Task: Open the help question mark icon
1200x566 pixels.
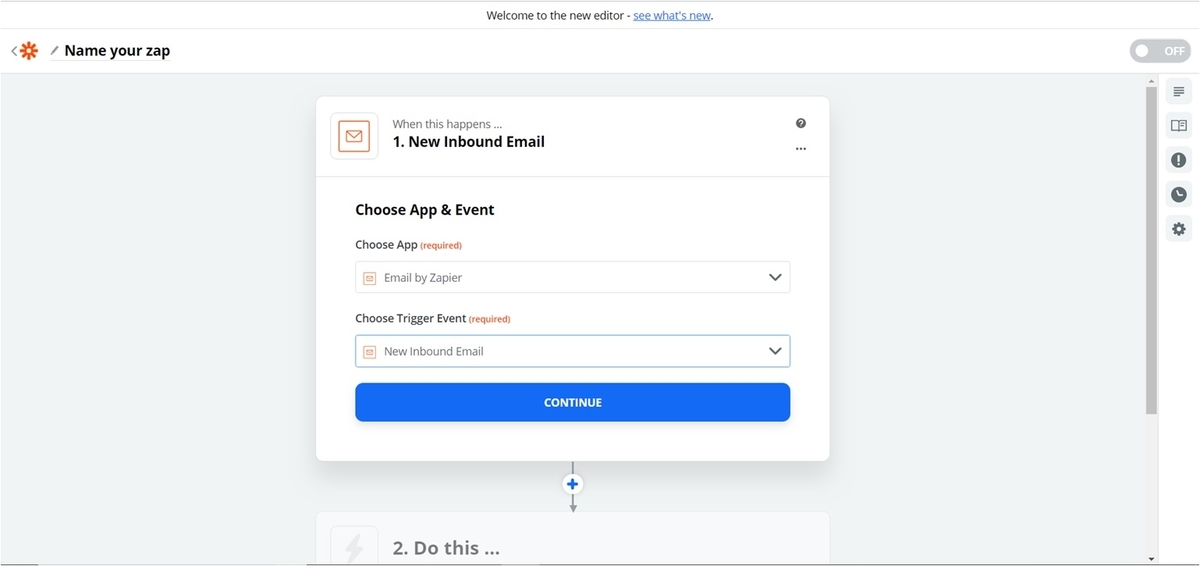Action: pos(800,123)
